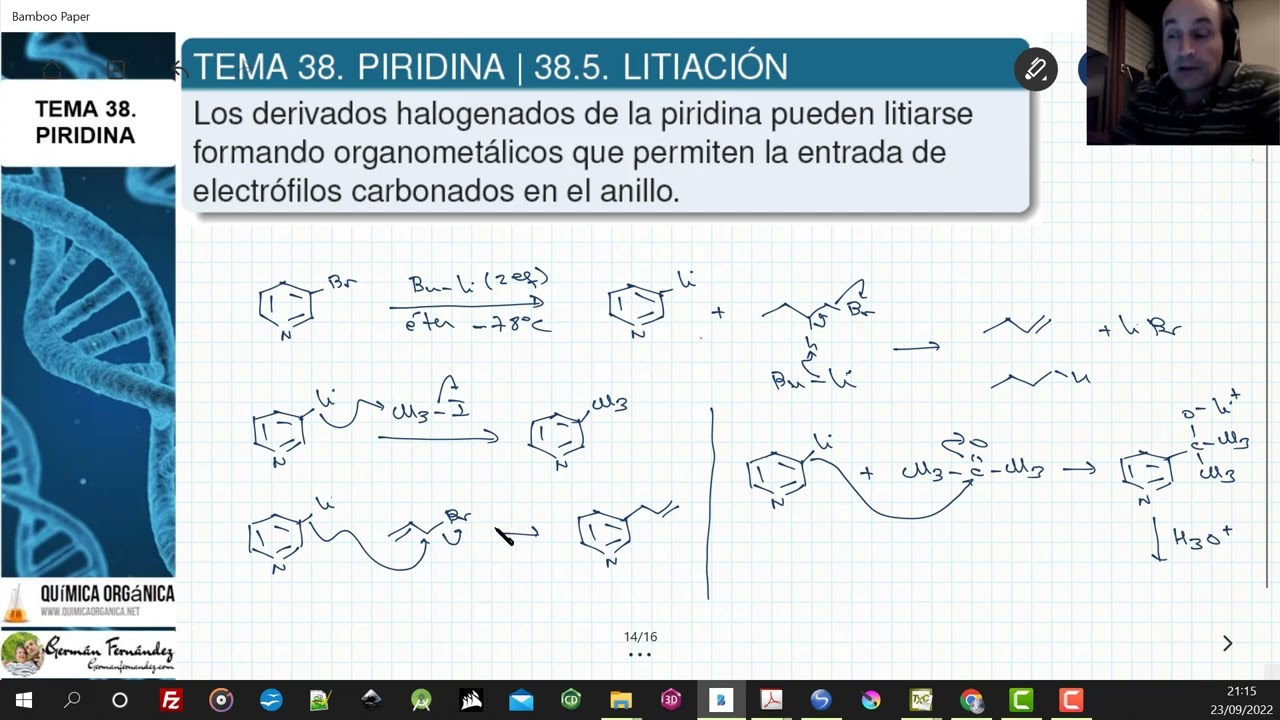This screenshot has height=720, width=1280.
Task: Open the green CD app icon
Action: tap(571, 700)
